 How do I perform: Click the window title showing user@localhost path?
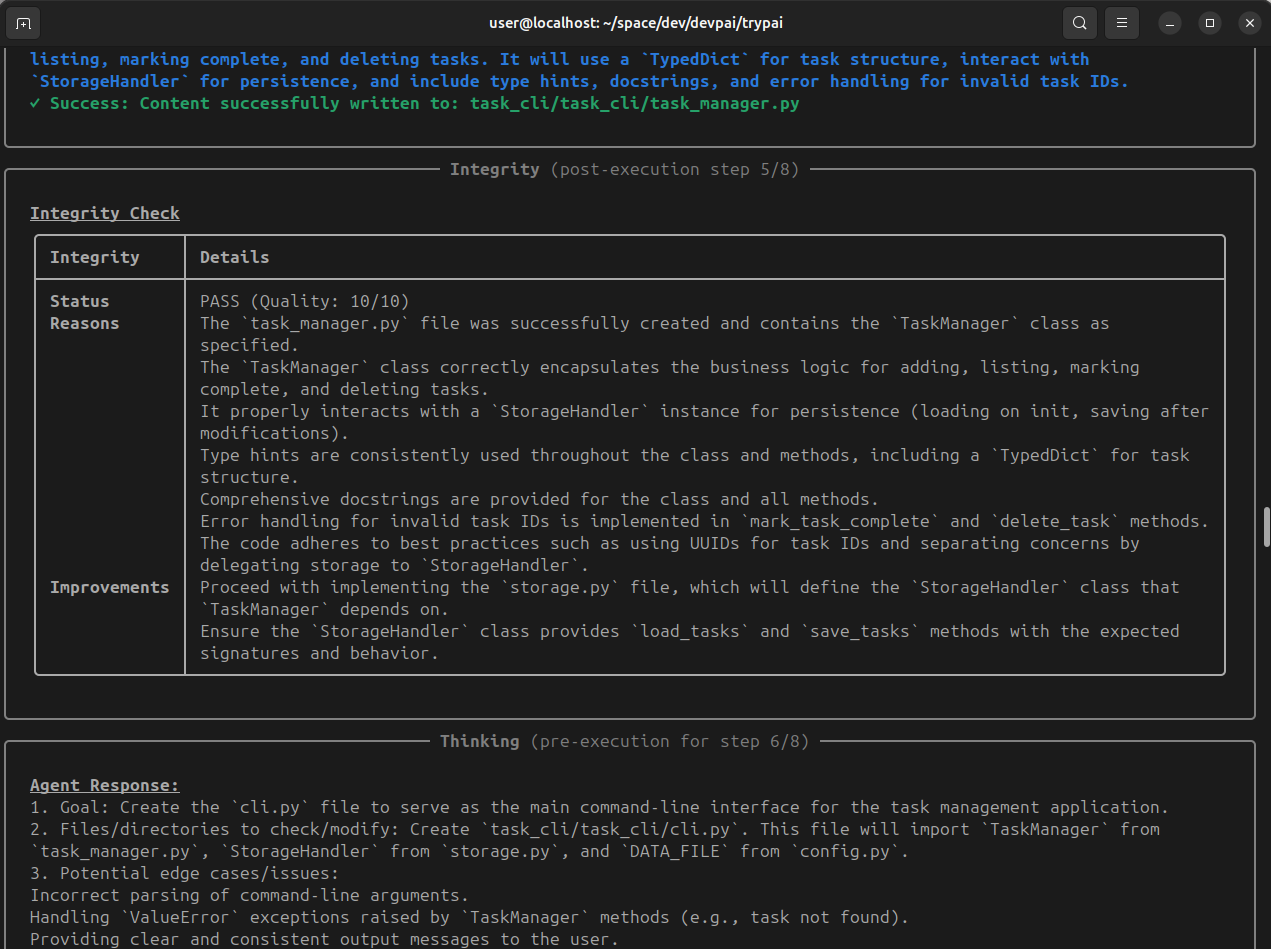(635, 22)
